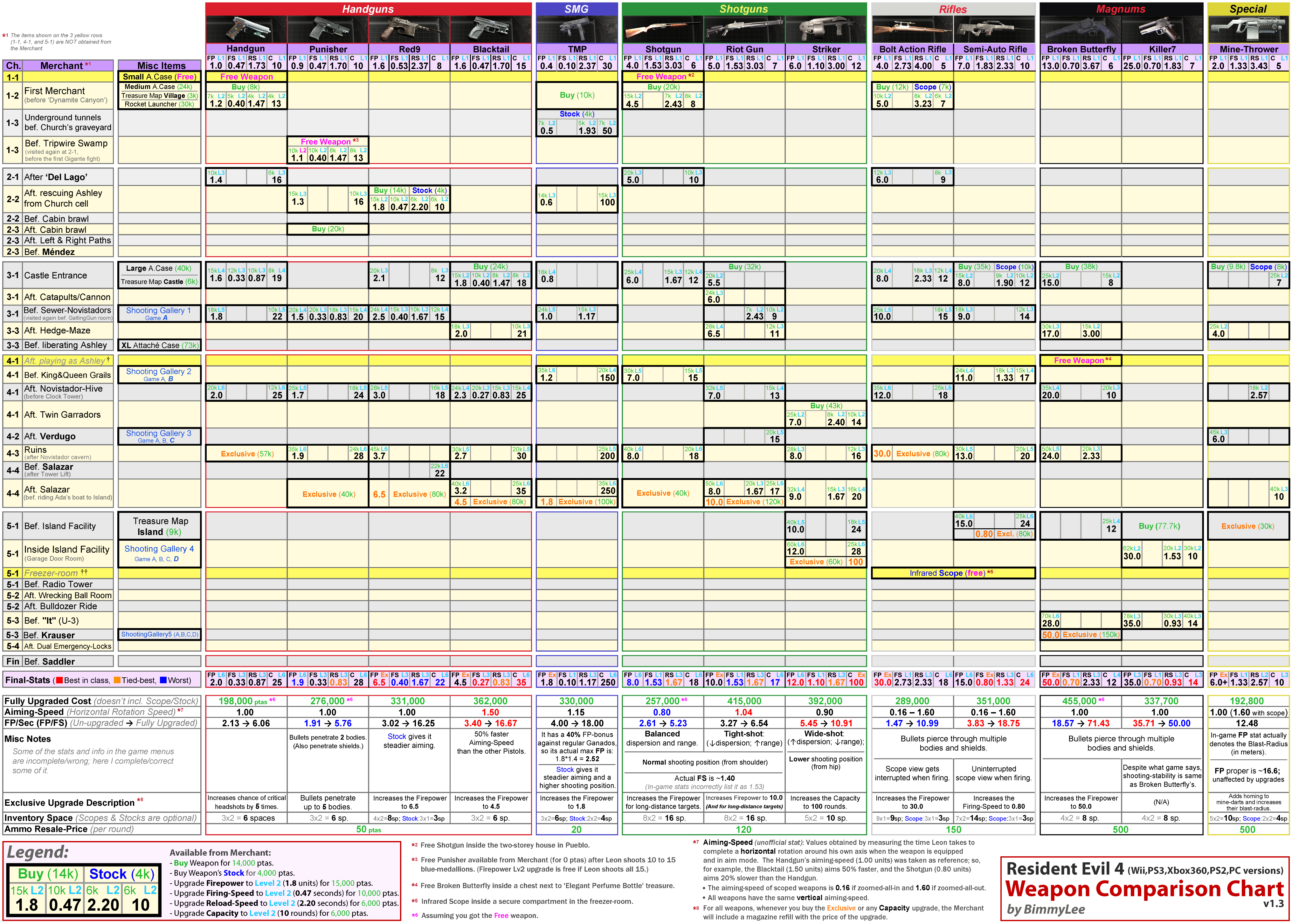Click the Blacktail 'Buy (24k)' cell
The image size is (1292, 924).
coord(491,267)
